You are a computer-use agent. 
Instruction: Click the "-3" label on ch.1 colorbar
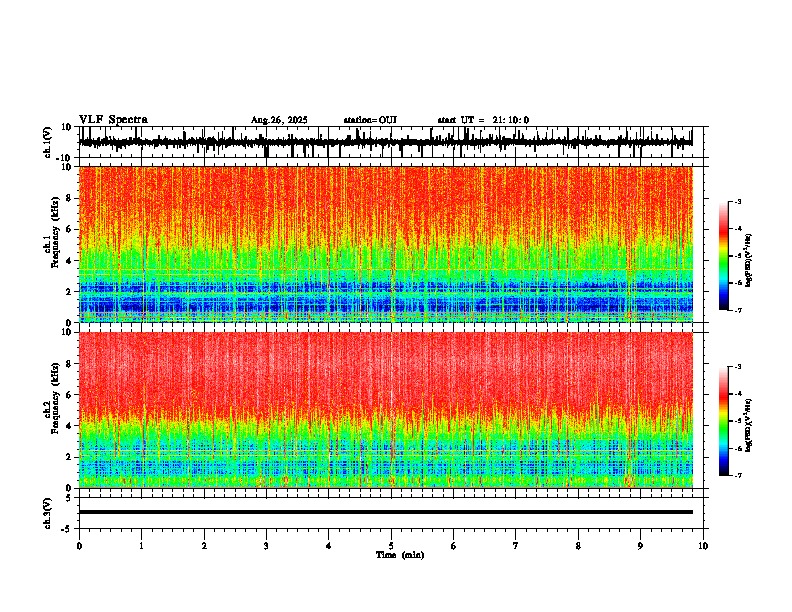(x=738, y=201)
